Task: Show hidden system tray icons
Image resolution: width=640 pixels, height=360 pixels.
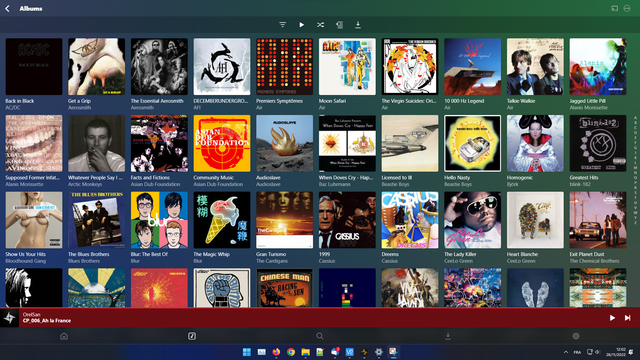Action: pos(566,352)
